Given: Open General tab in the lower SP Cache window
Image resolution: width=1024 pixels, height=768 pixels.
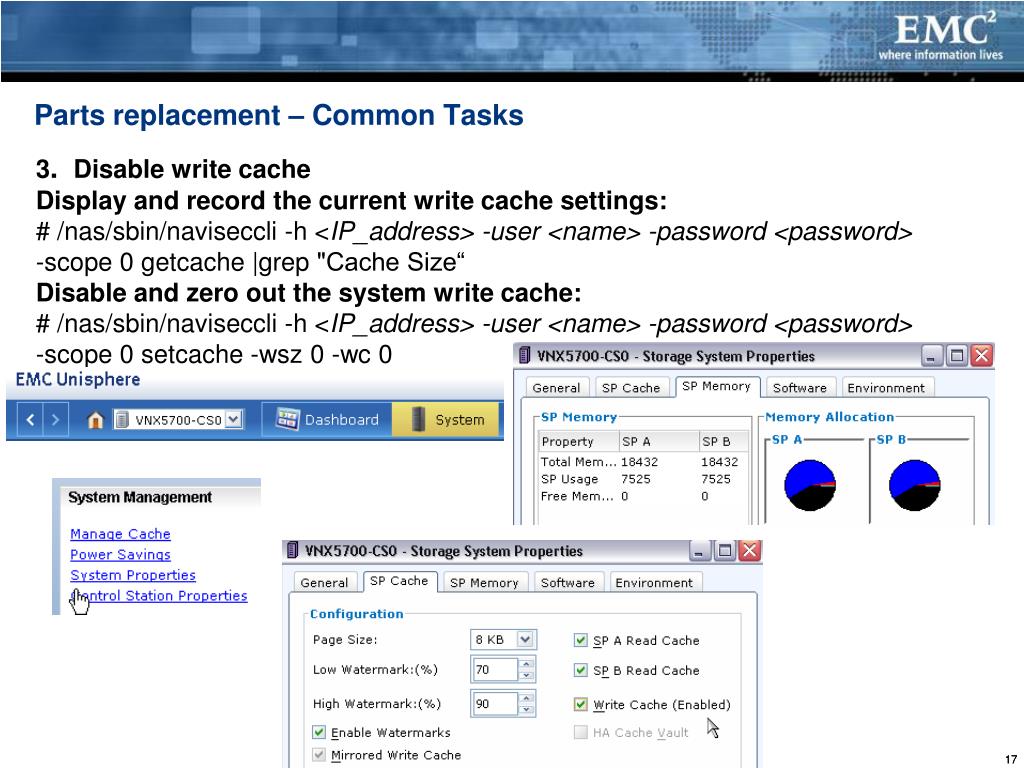Looking at the screenshot, I should tap(325, 583).
